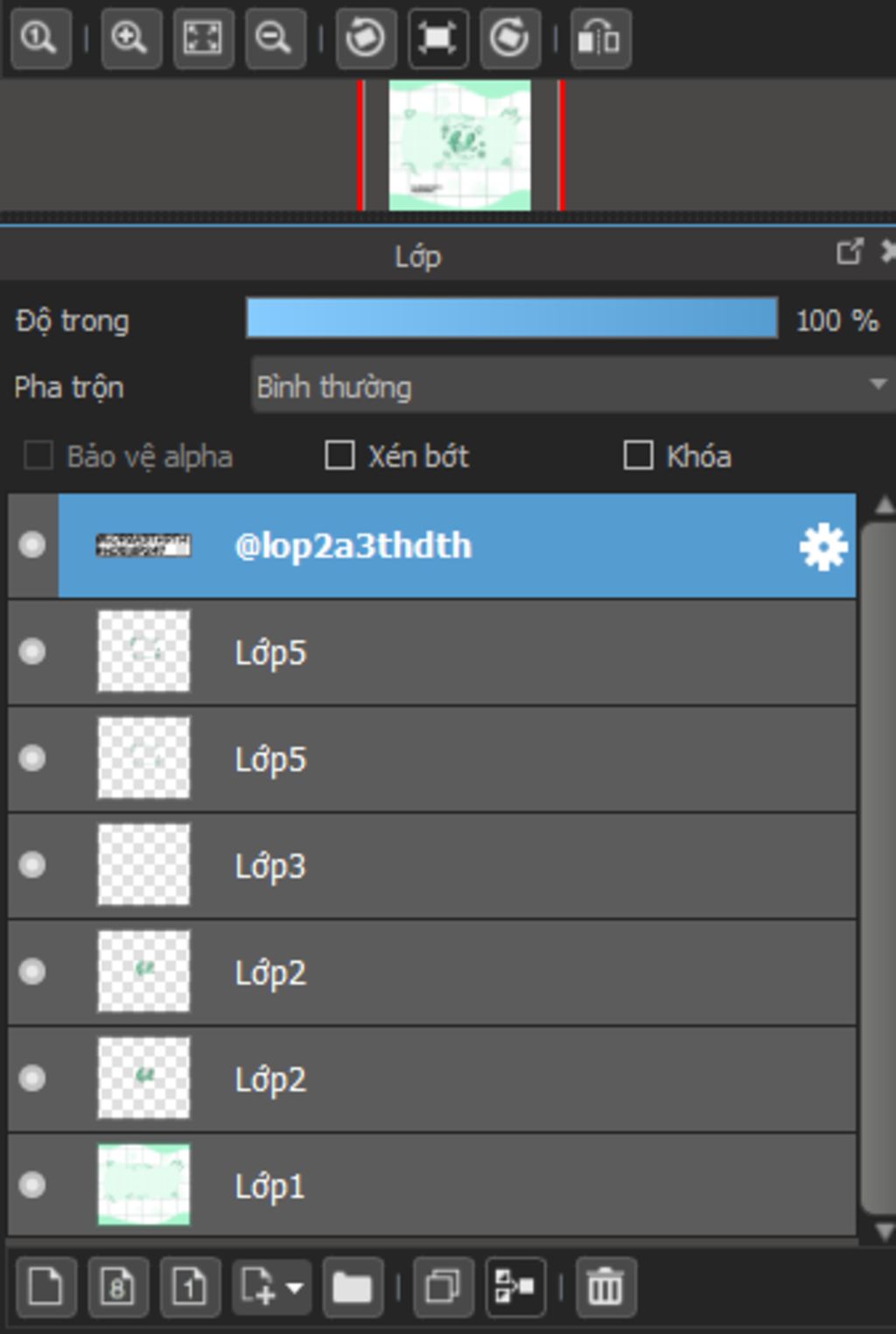Open settings gear for @lop2a3thdth layer
Viewport: 896px width, 1334px height.
(x=822, y=547)
